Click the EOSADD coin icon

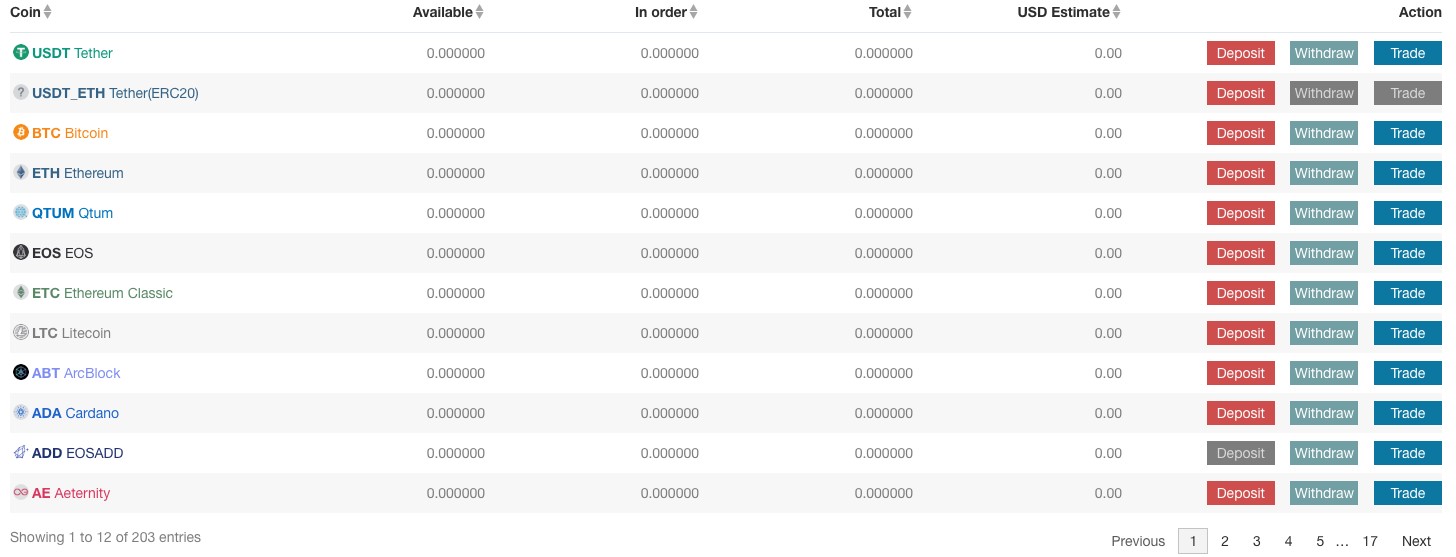[x=20, y=453]
